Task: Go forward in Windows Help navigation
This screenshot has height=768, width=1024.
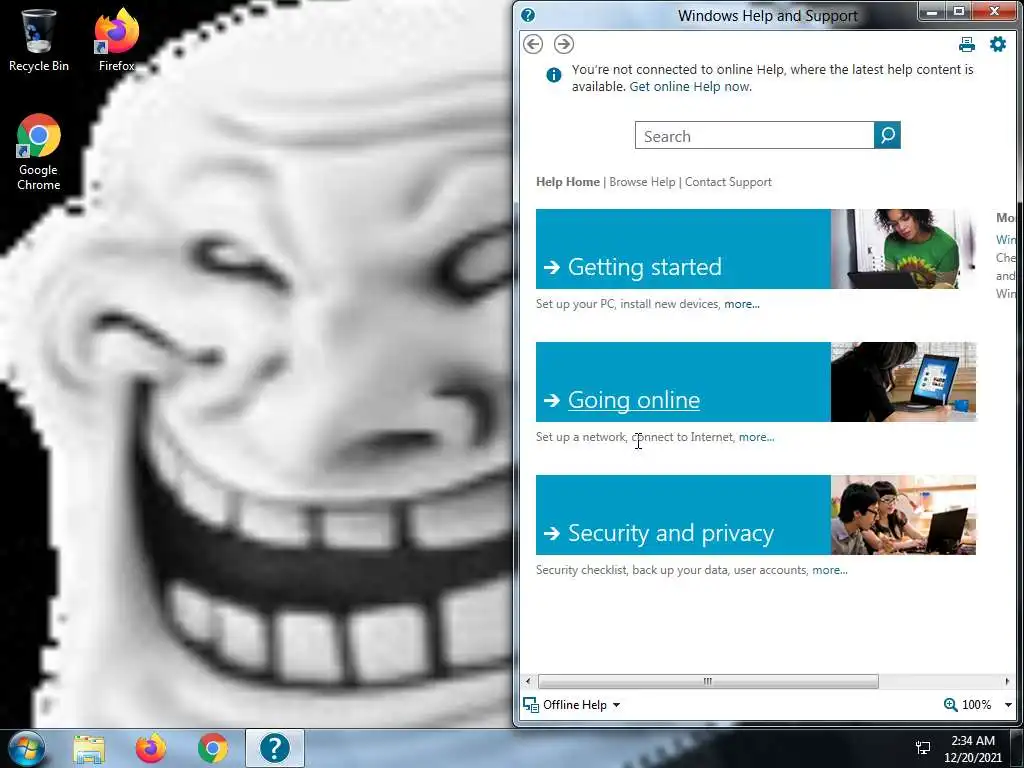Action: 564,44
